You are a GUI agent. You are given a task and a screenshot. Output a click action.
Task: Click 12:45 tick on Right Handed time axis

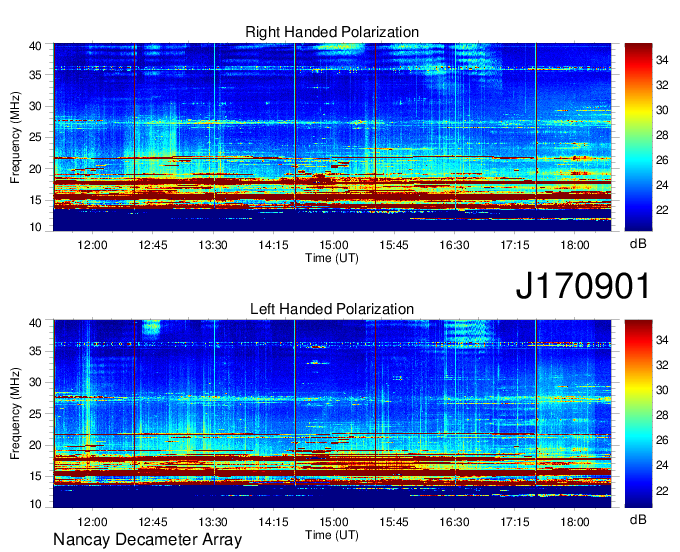tap(153, 245)
